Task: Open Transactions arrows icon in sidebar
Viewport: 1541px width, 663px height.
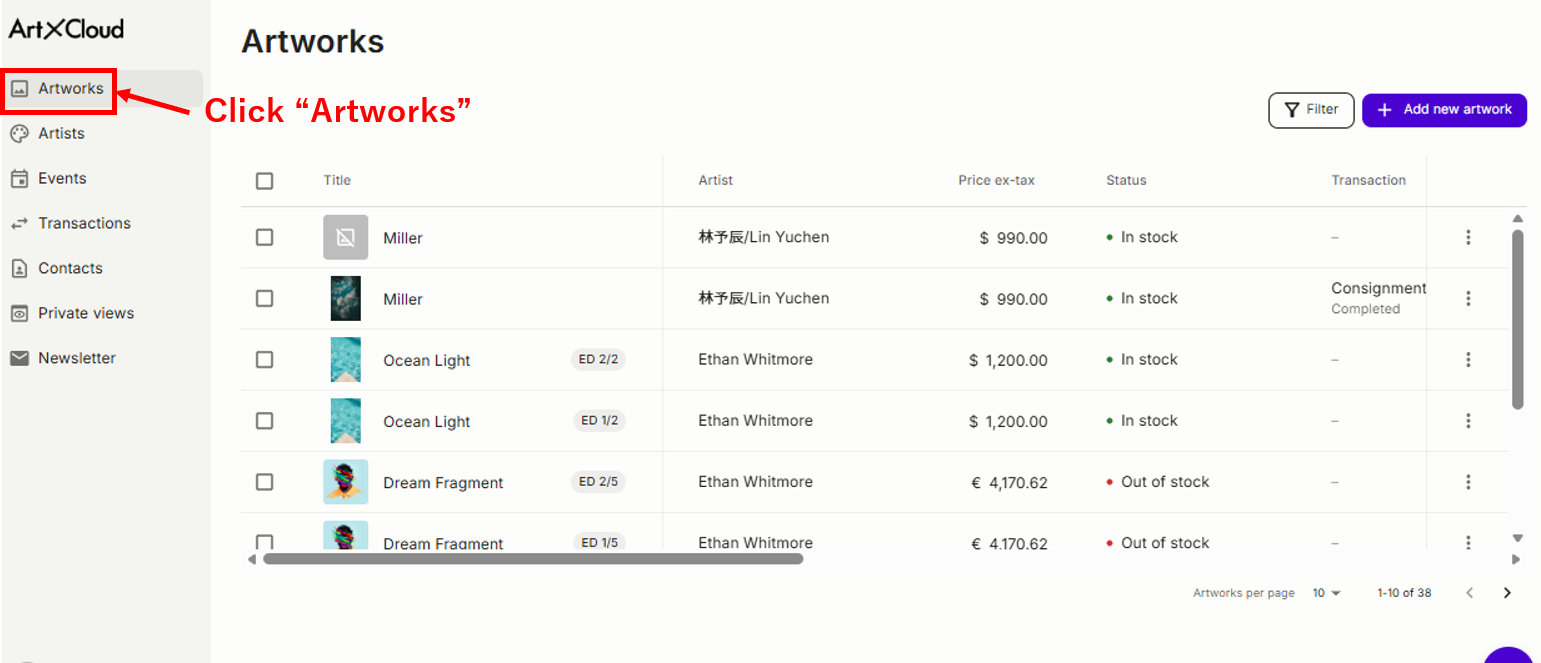Action: point(19,224)
